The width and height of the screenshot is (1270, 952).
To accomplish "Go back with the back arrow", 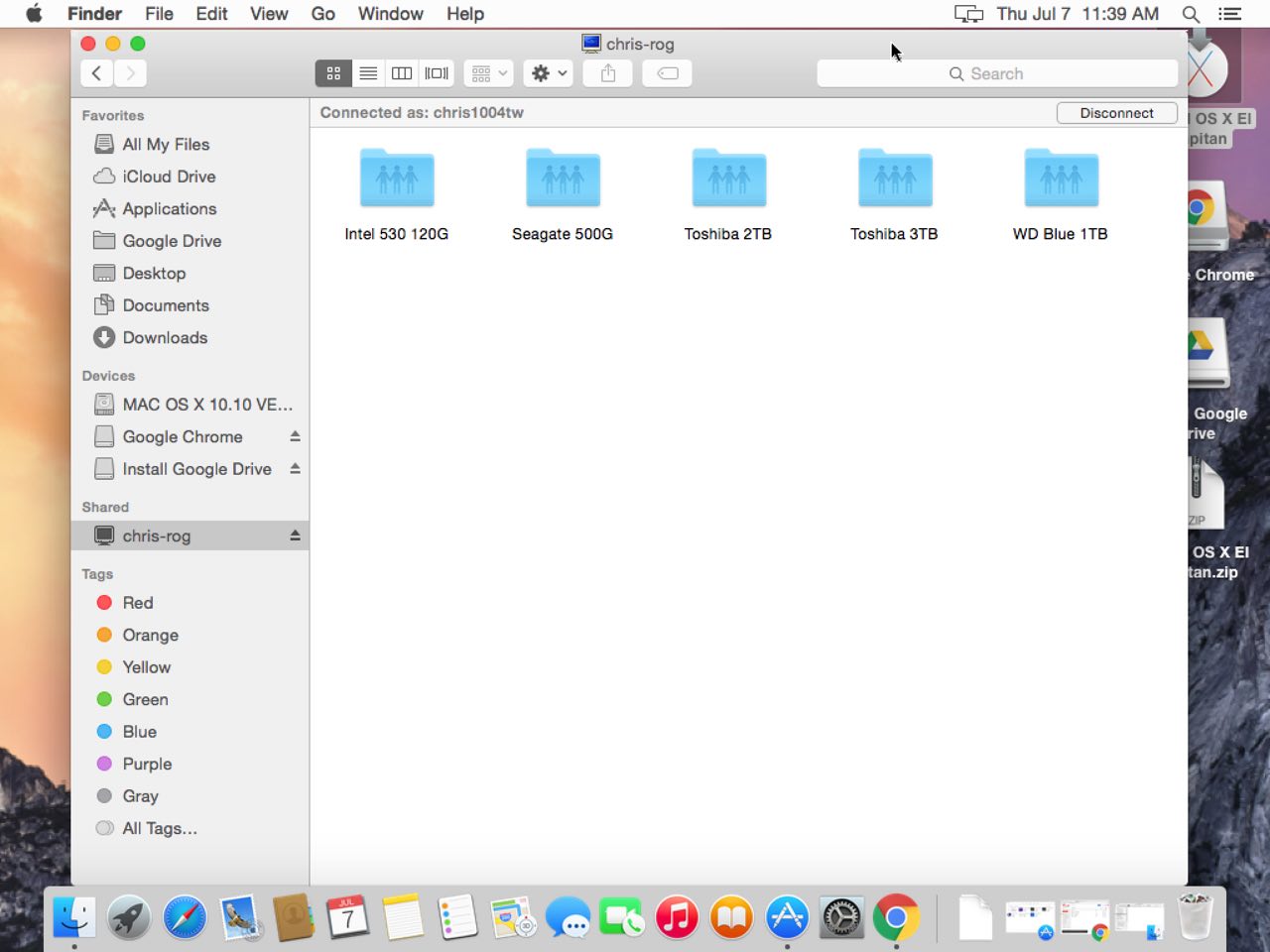I will tap(96, 73).
